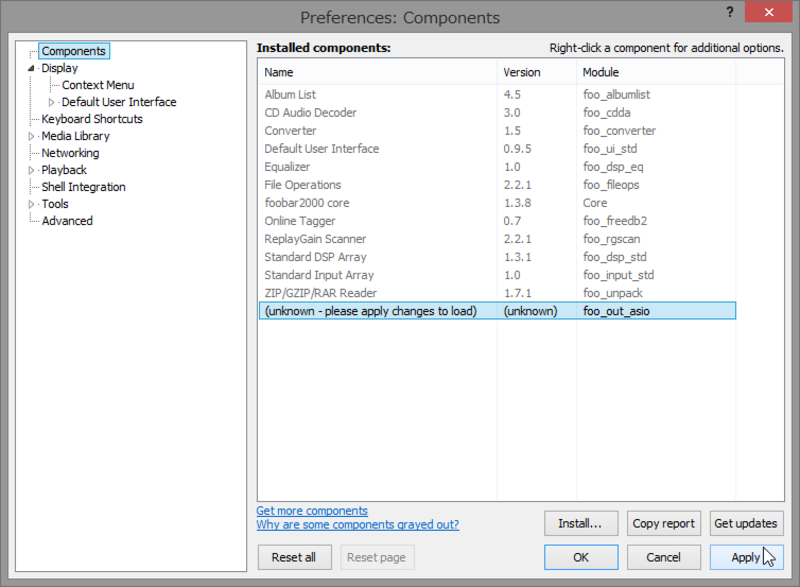800x587 pixels.
Task: Open the Context Menu preferences page
Action: [98, 85]
